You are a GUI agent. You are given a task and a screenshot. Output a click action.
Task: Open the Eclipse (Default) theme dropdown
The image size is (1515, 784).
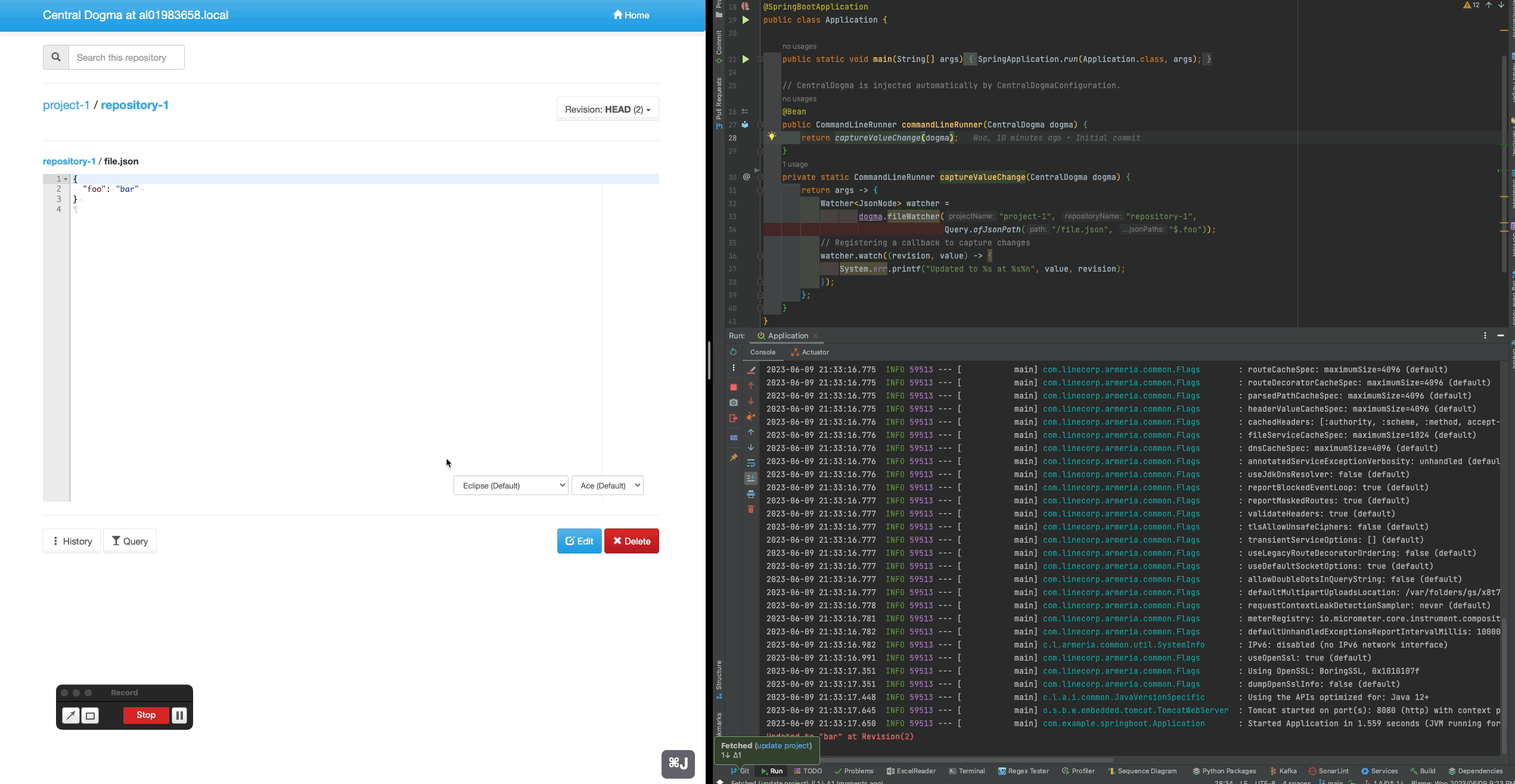click(x=511, y=486)
